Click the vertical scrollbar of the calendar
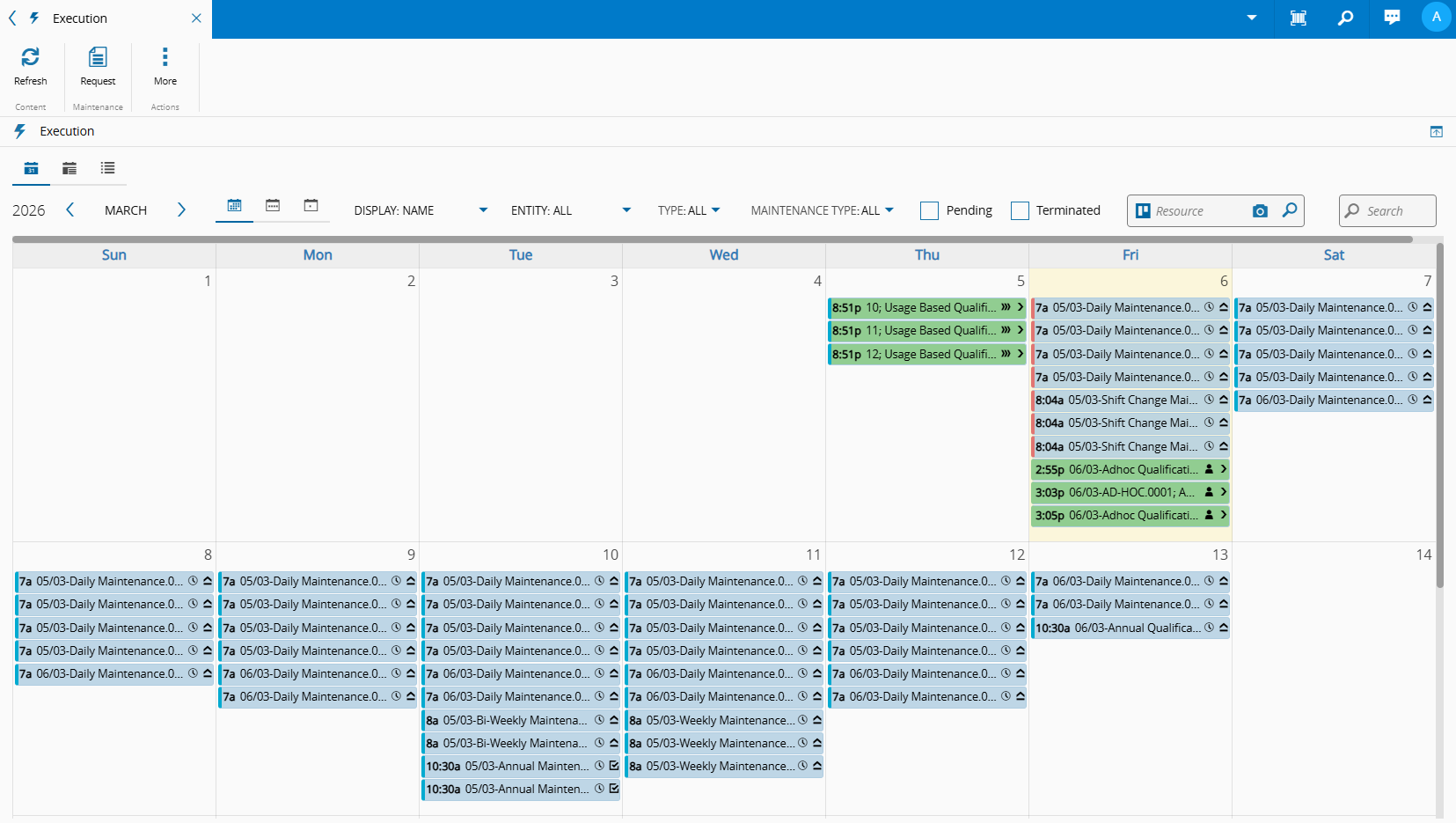The image size is (1456, 823). pyautogui.click(x=1439, y=414)
